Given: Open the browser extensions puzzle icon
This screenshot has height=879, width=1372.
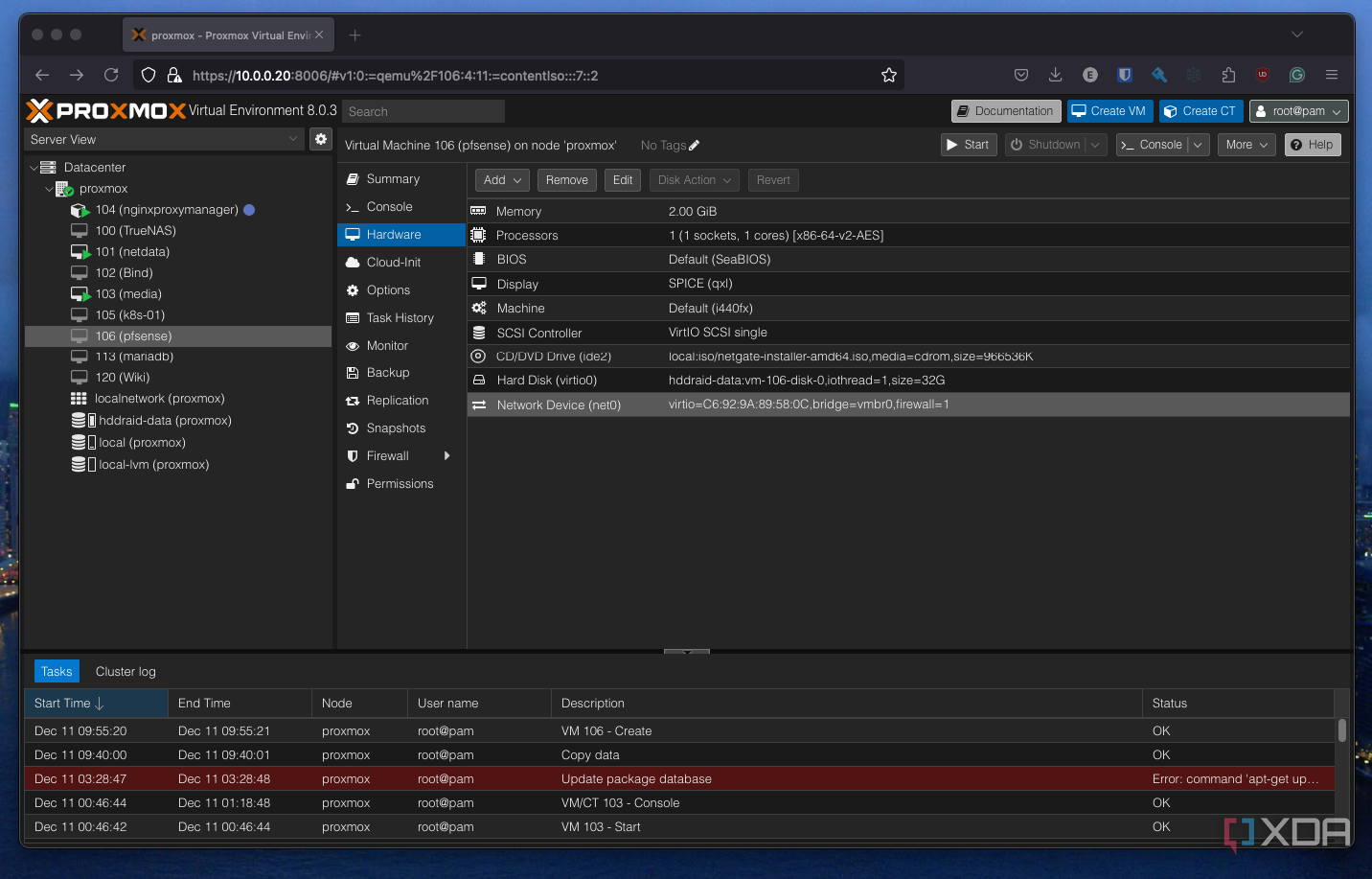Looking at the screenshot, I should point(1228,75).
